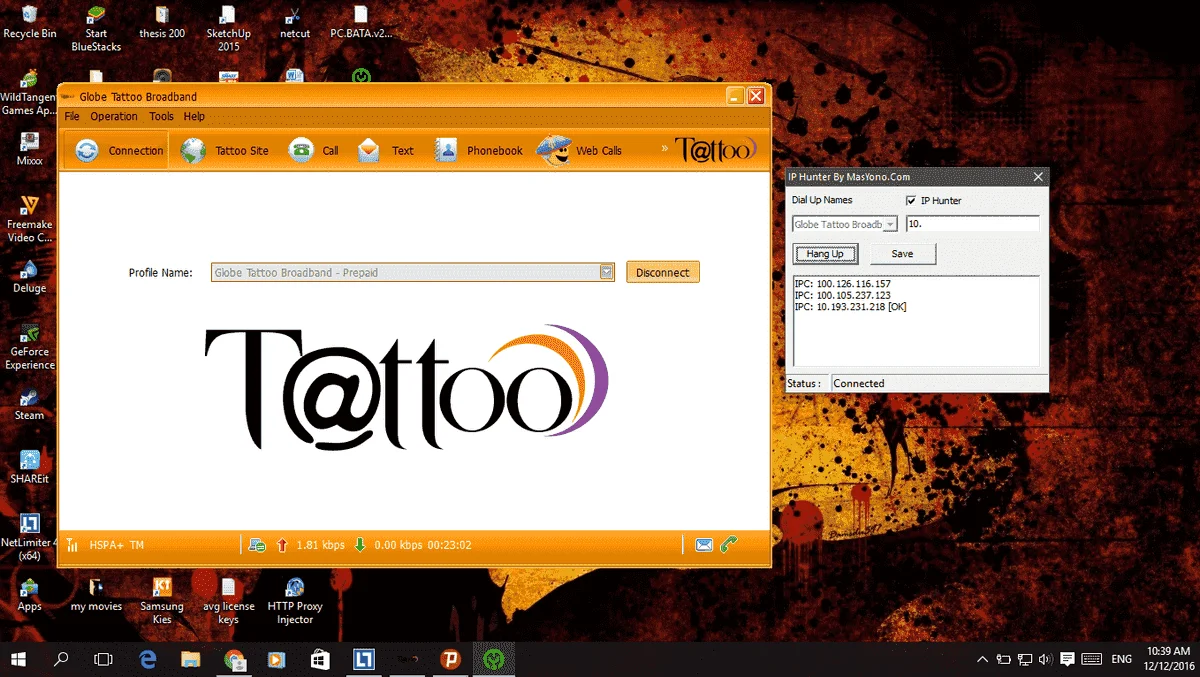Open the Phonebook toolbar item
This screenshot has width=1200, height=677.
(x=479, y=151)
